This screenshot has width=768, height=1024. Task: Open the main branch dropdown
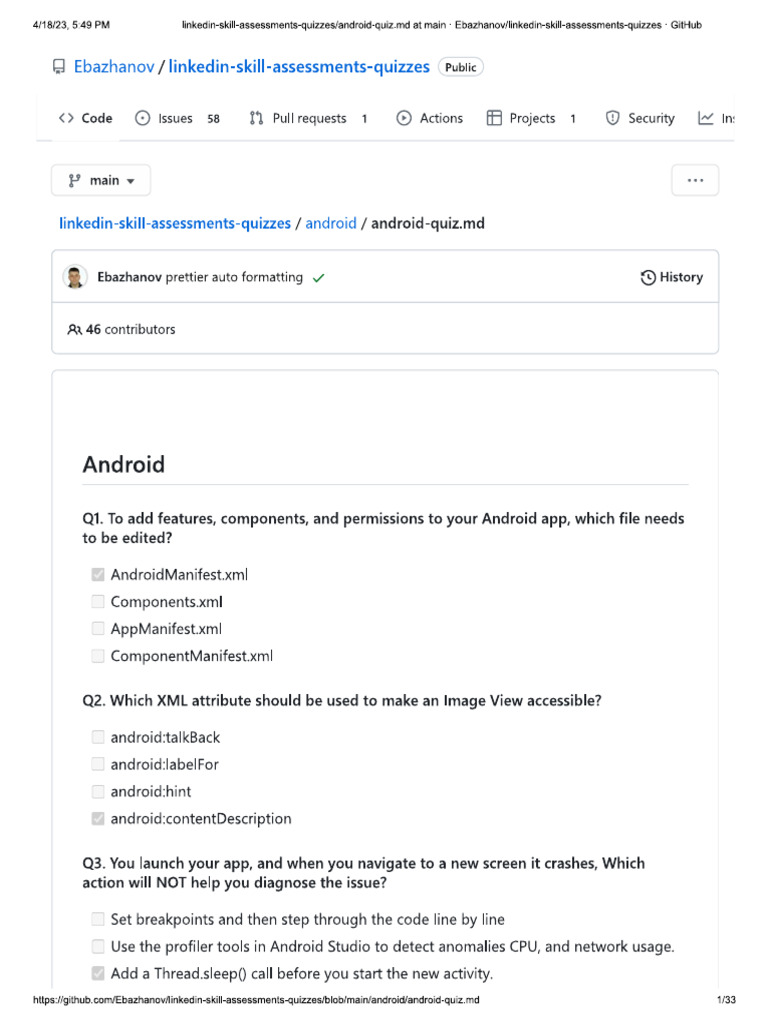(x=101, y=181)
